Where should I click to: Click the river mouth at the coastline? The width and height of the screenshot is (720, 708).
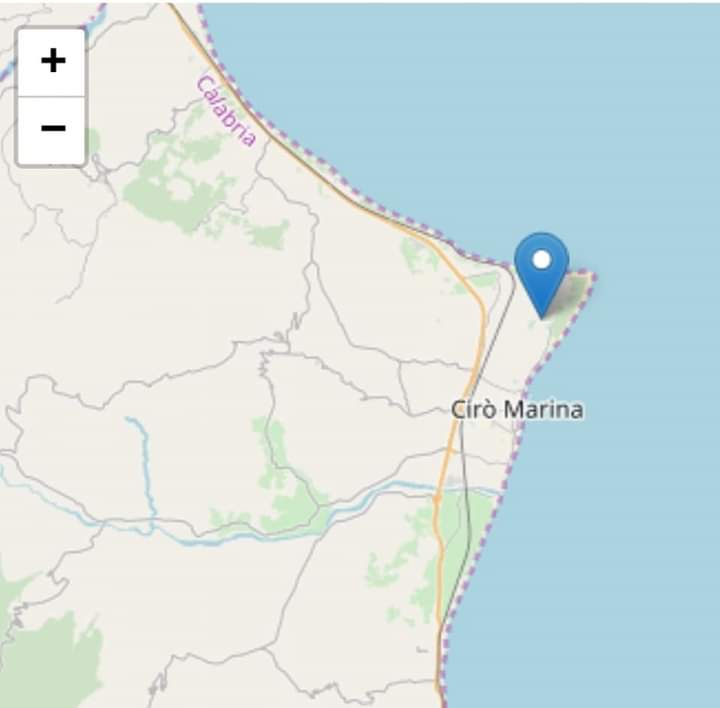coord(500,493)
